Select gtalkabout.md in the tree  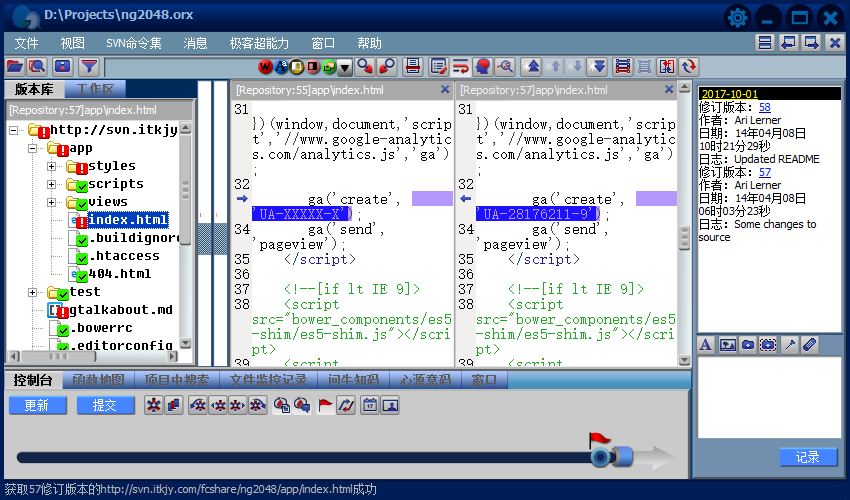(121, 310)
